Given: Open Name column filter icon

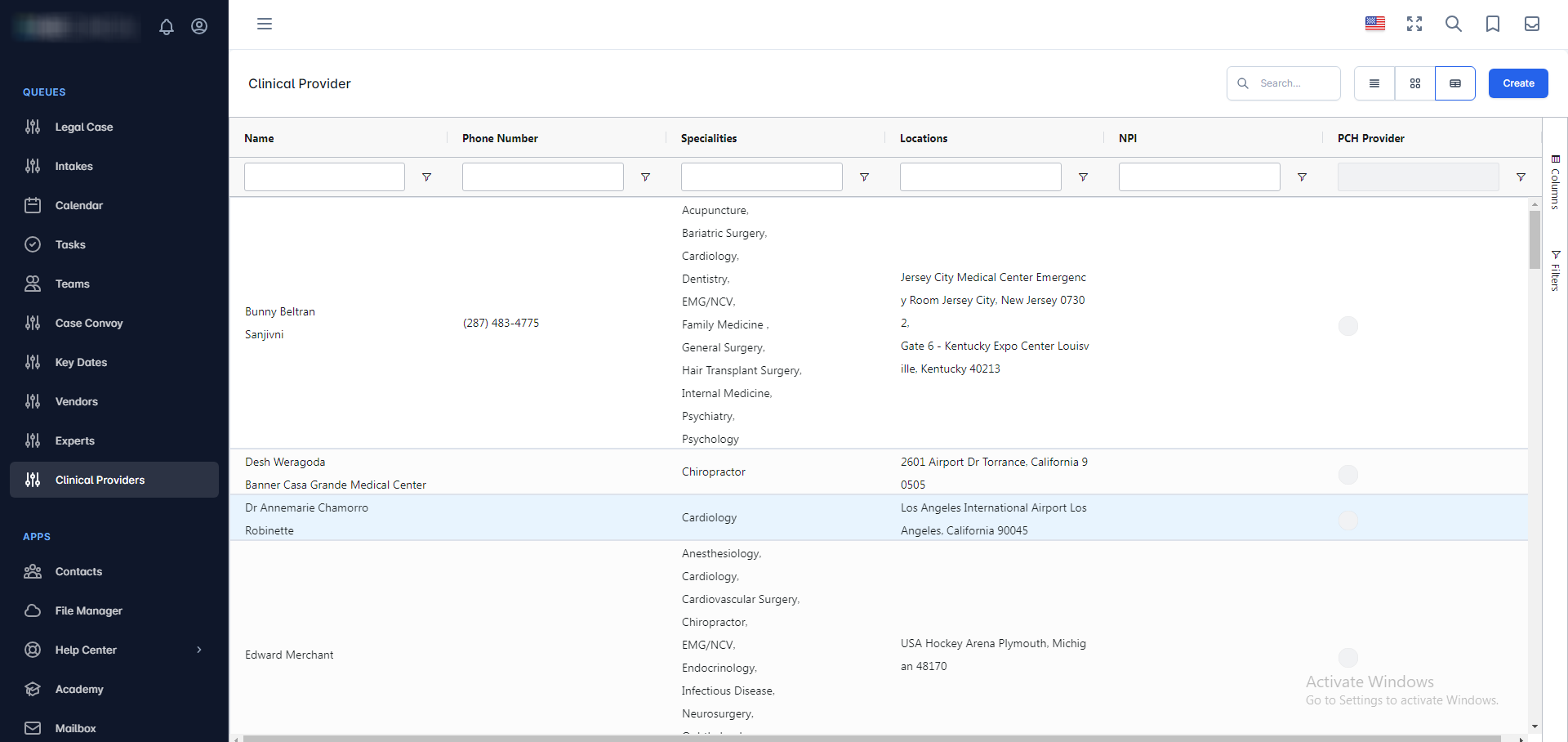Looking at the screenshot, I should click(x=426, y=177).
